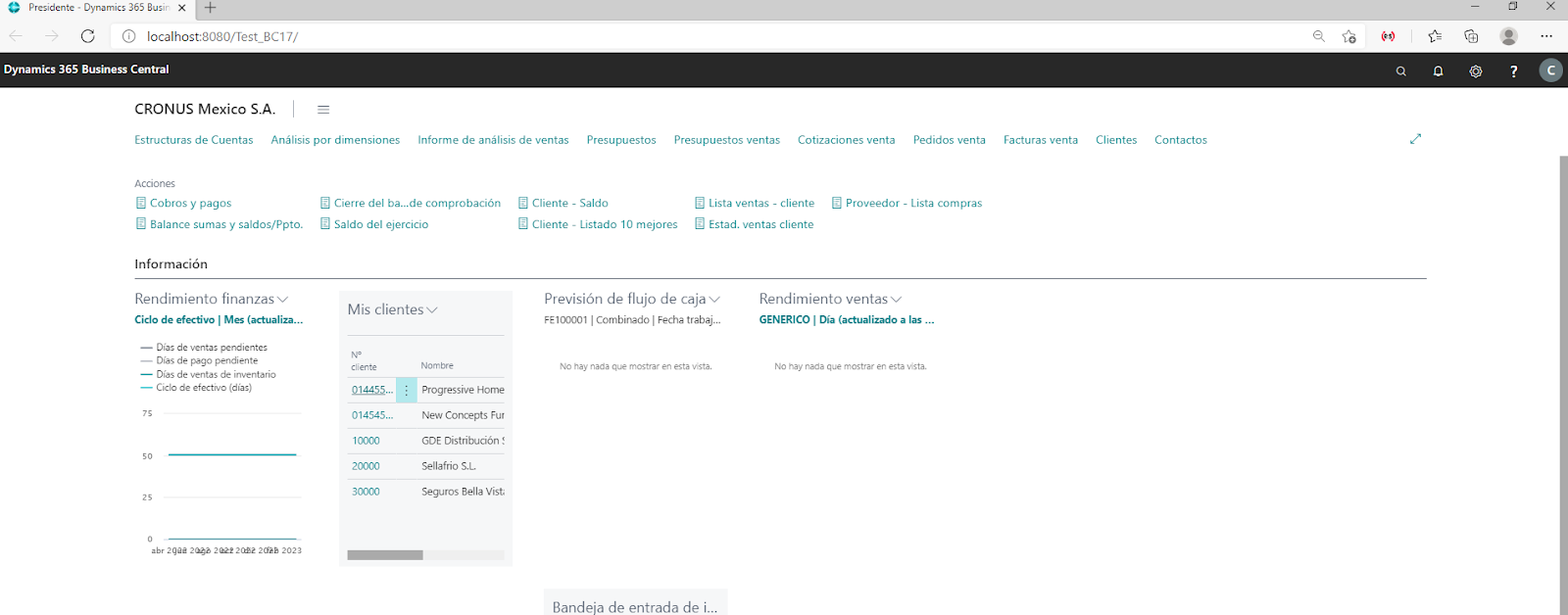Add this page to browser favorites
Image resolution: width=1568 pixels, height=615 pixels.
[1349, 36]
